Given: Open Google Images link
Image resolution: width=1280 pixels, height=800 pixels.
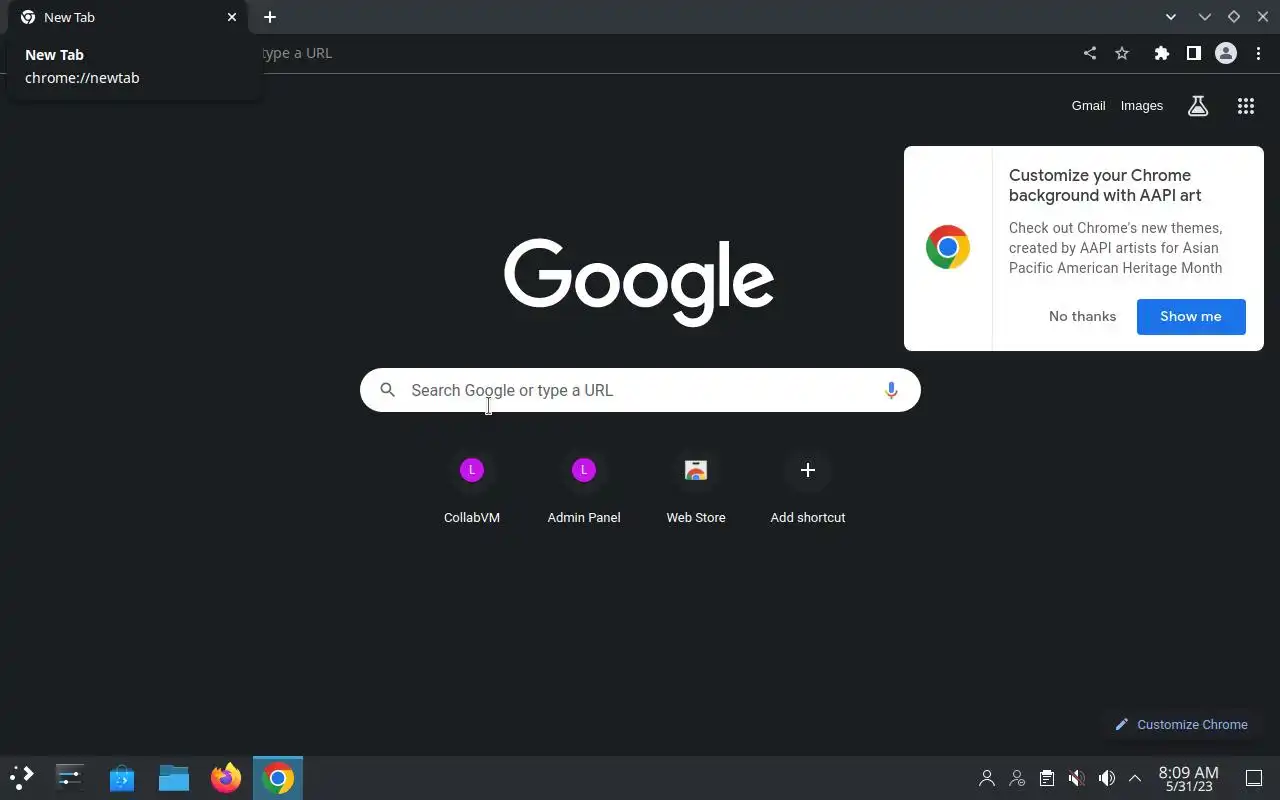Looking at the screenshot, I should (1142, 105).
